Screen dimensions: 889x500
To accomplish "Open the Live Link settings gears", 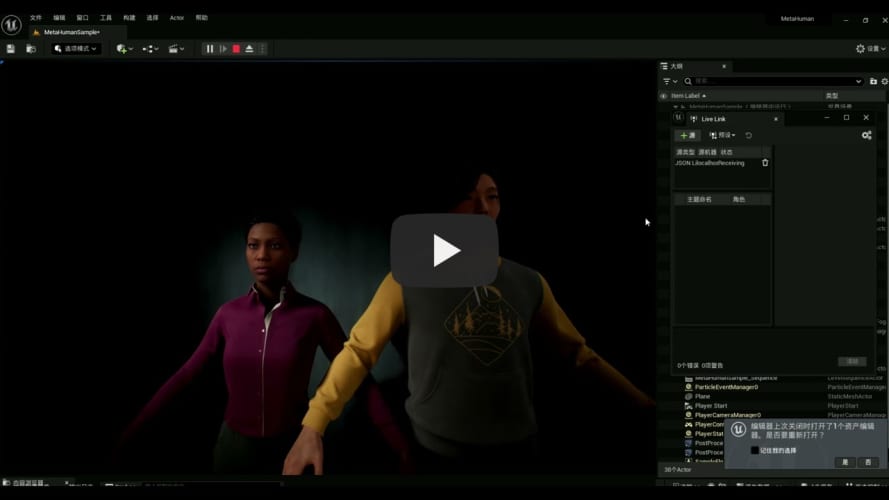I will [866, 135].
